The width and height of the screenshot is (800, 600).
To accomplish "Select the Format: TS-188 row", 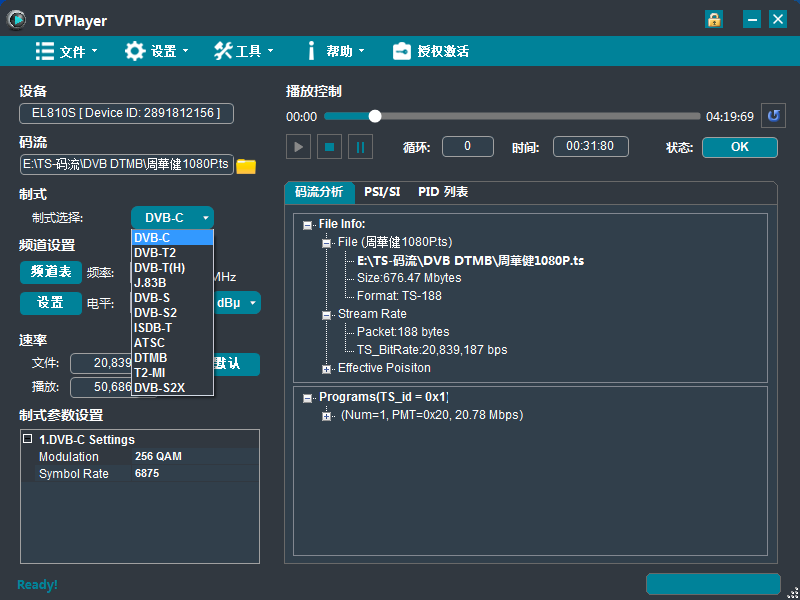I will click(399, 296).
